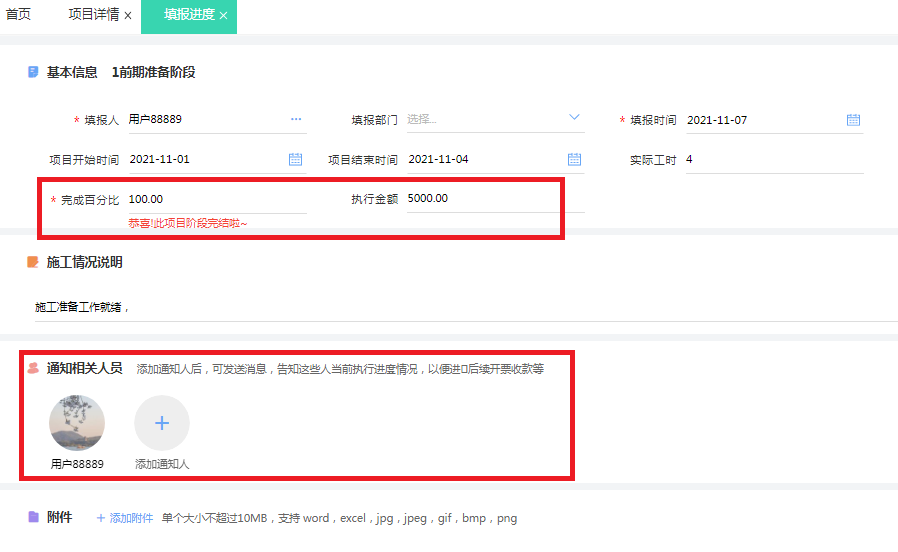Click the 完成百分比 field 100.00

(x=218, y=199)
